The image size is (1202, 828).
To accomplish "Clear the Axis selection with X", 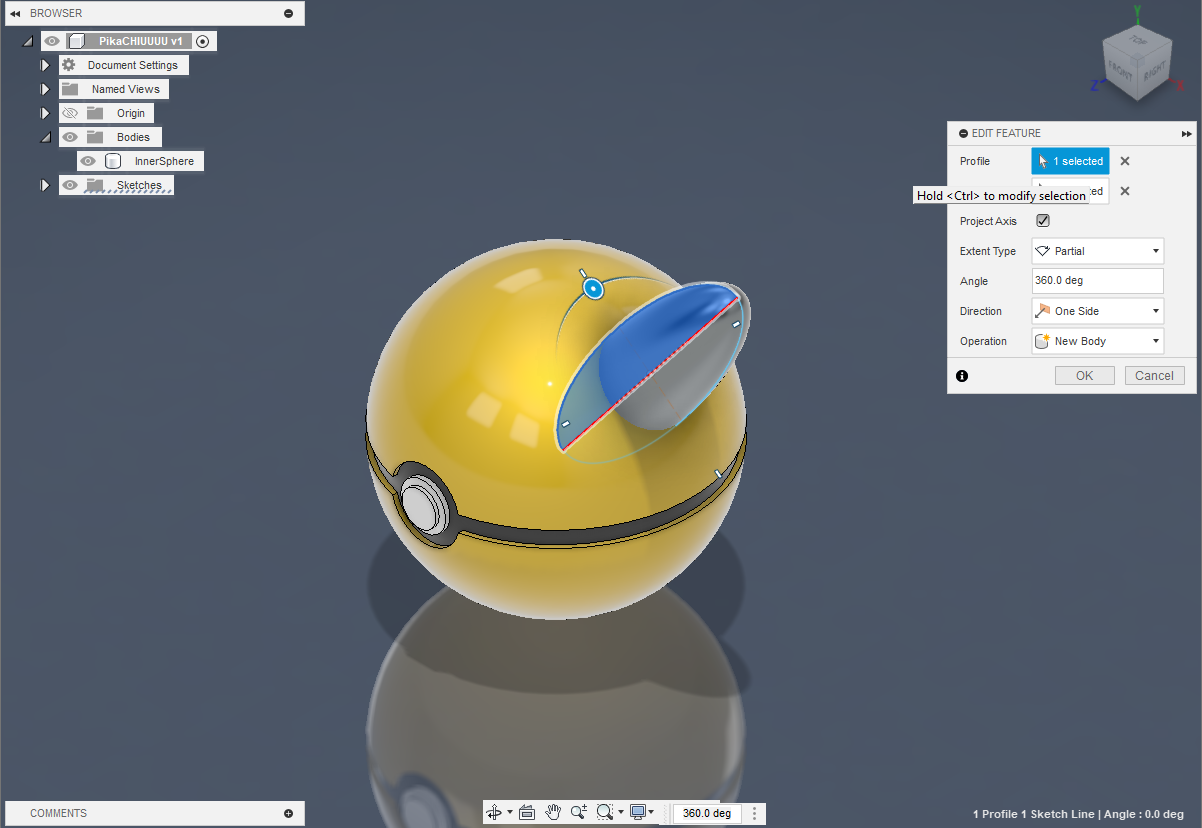I will pyautogui.click(x=1124, y=191).
